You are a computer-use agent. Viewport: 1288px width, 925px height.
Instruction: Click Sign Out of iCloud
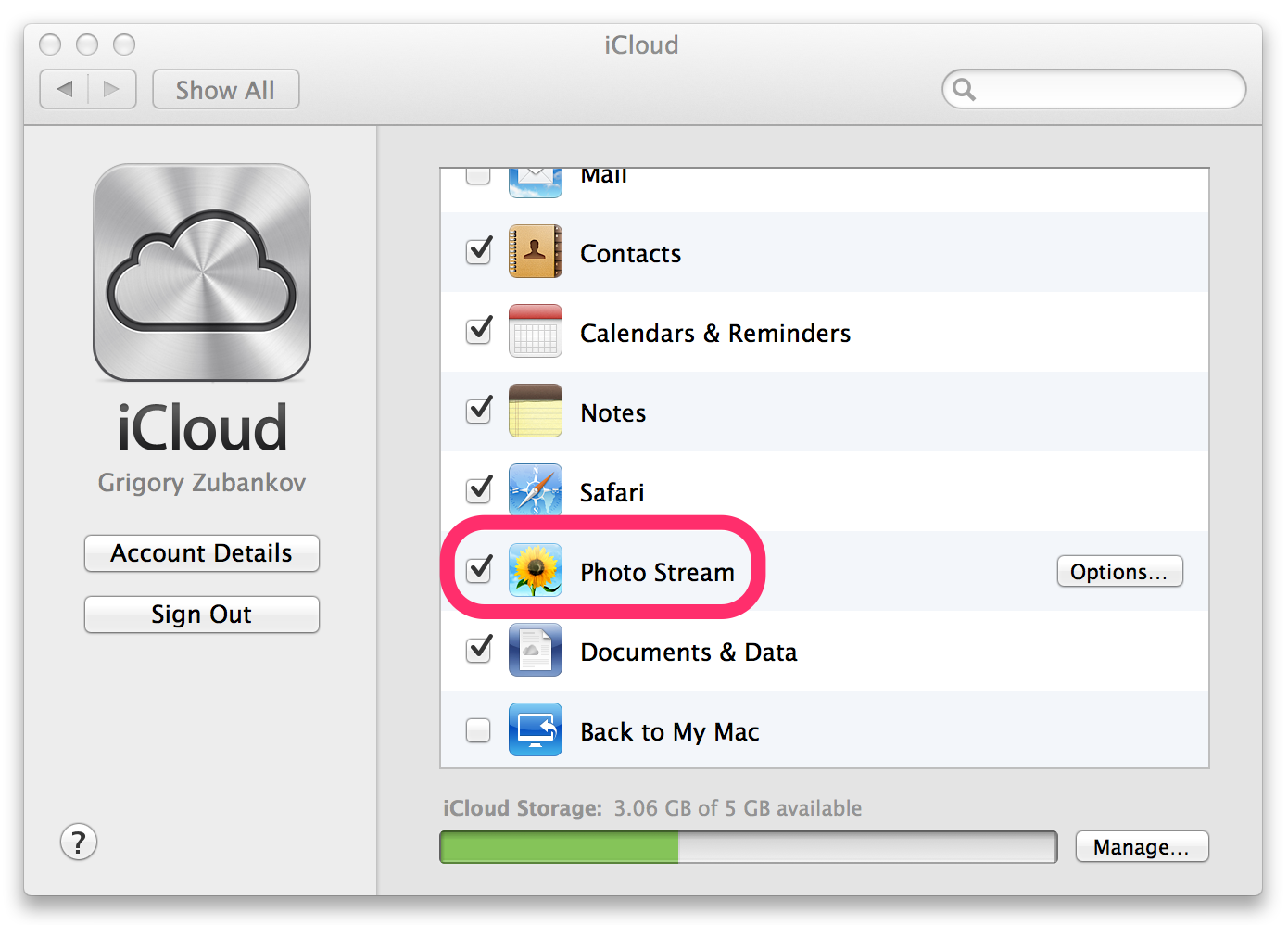pyautogui.click(x=202, y=615)
